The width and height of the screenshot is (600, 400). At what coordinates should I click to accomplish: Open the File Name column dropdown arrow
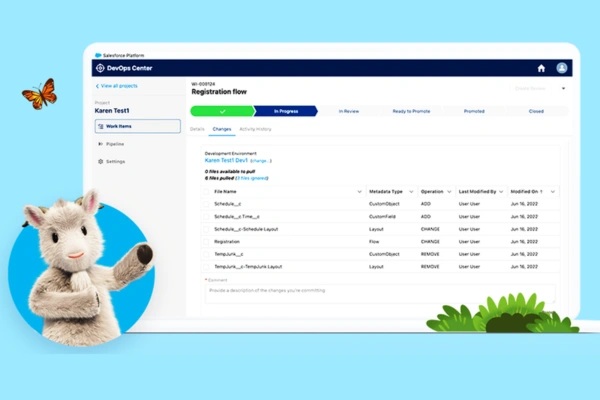pyautogui.click(x=359, y=191)
